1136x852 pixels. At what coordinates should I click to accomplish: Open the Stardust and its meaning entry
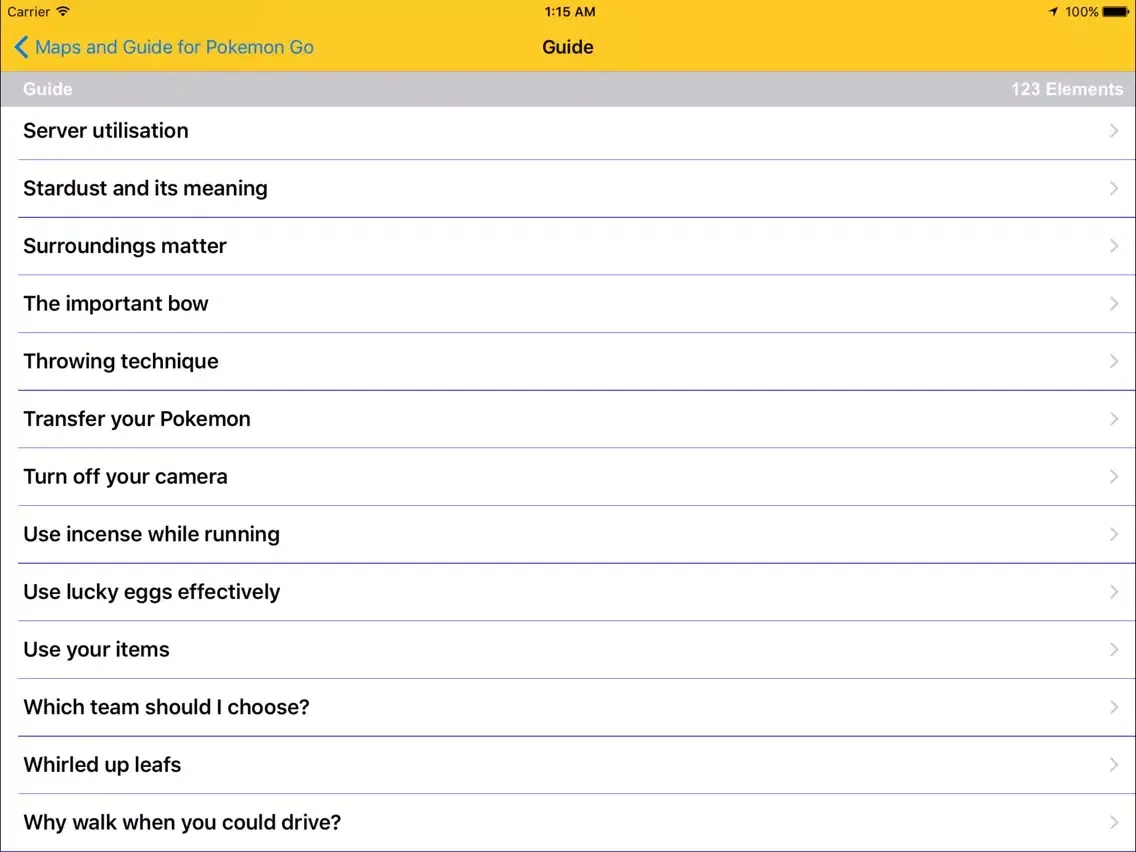145,189
